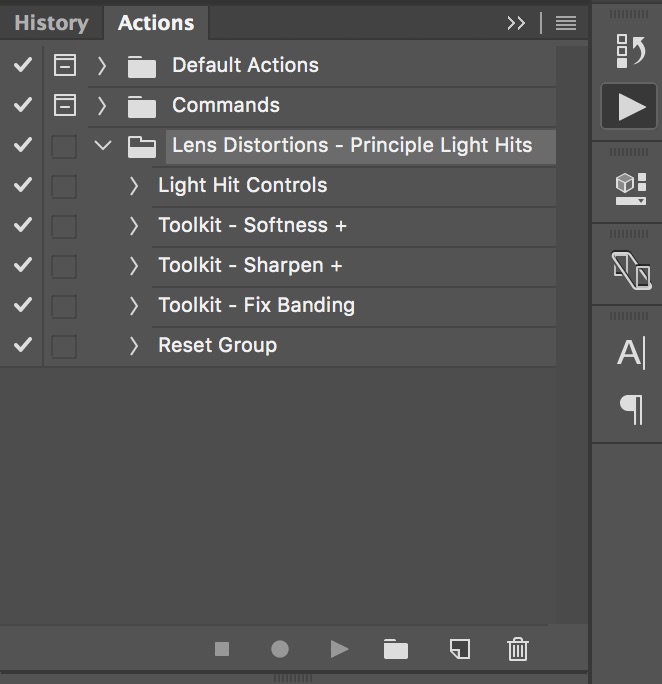This screenshot has height=684, width=662.
Task: Click the panel bottom resize gripper
Action: (x=293, y=678)
